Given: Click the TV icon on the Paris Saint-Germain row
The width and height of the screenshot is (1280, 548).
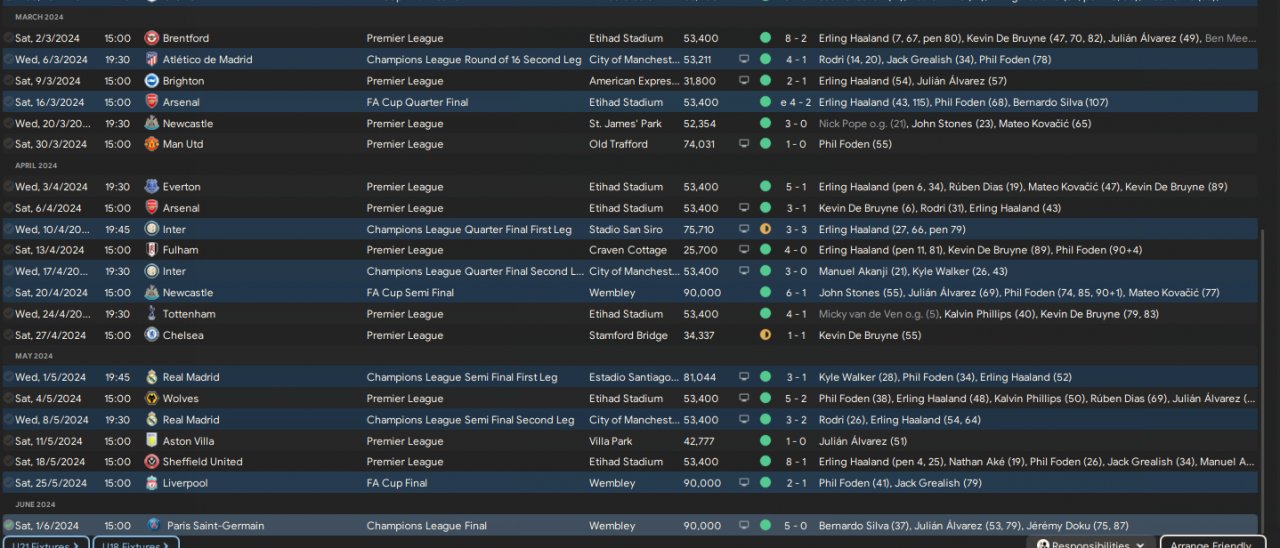Looking at the screenshot, I should [744, 526].
